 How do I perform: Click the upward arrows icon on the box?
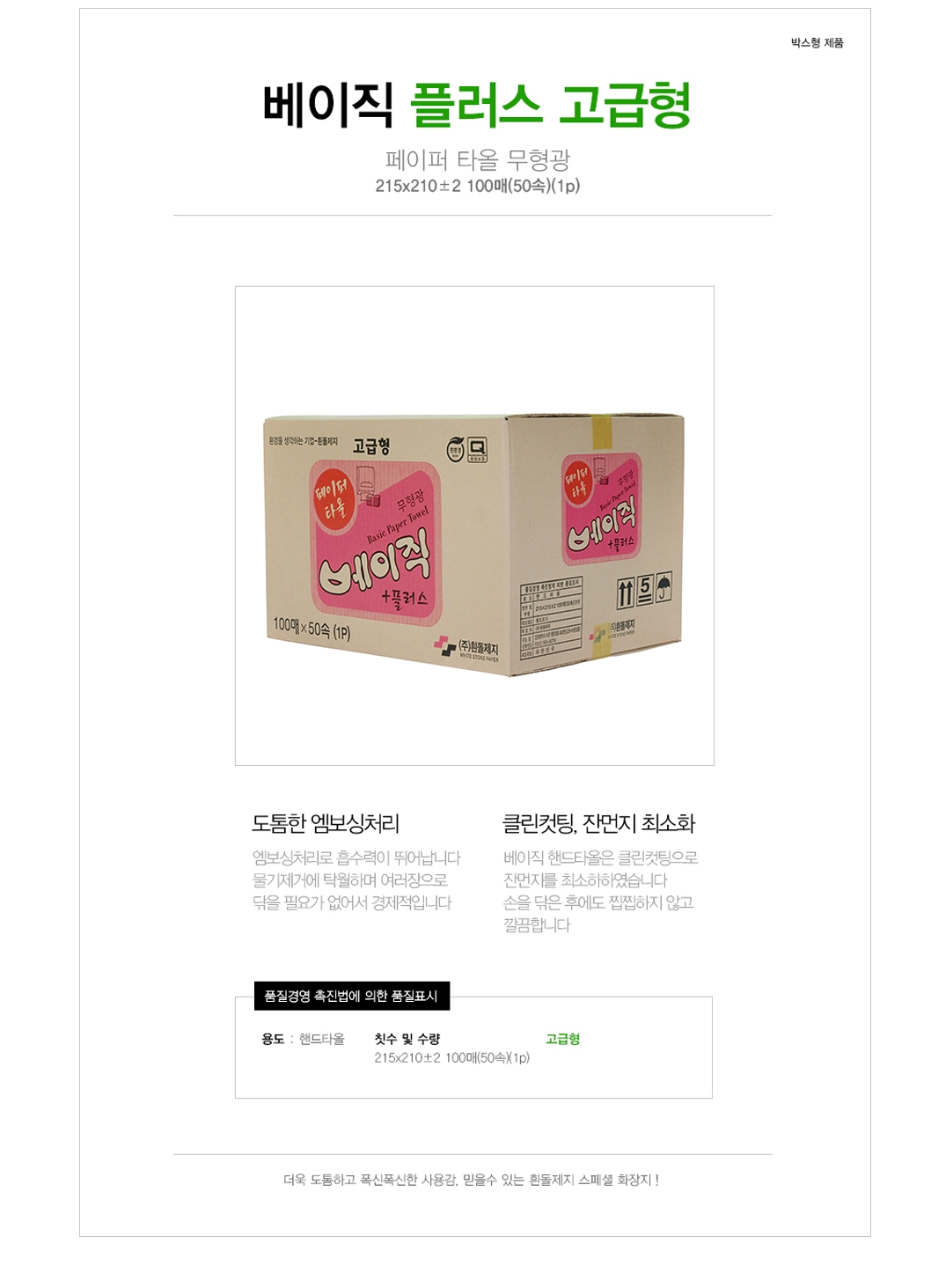625,592
